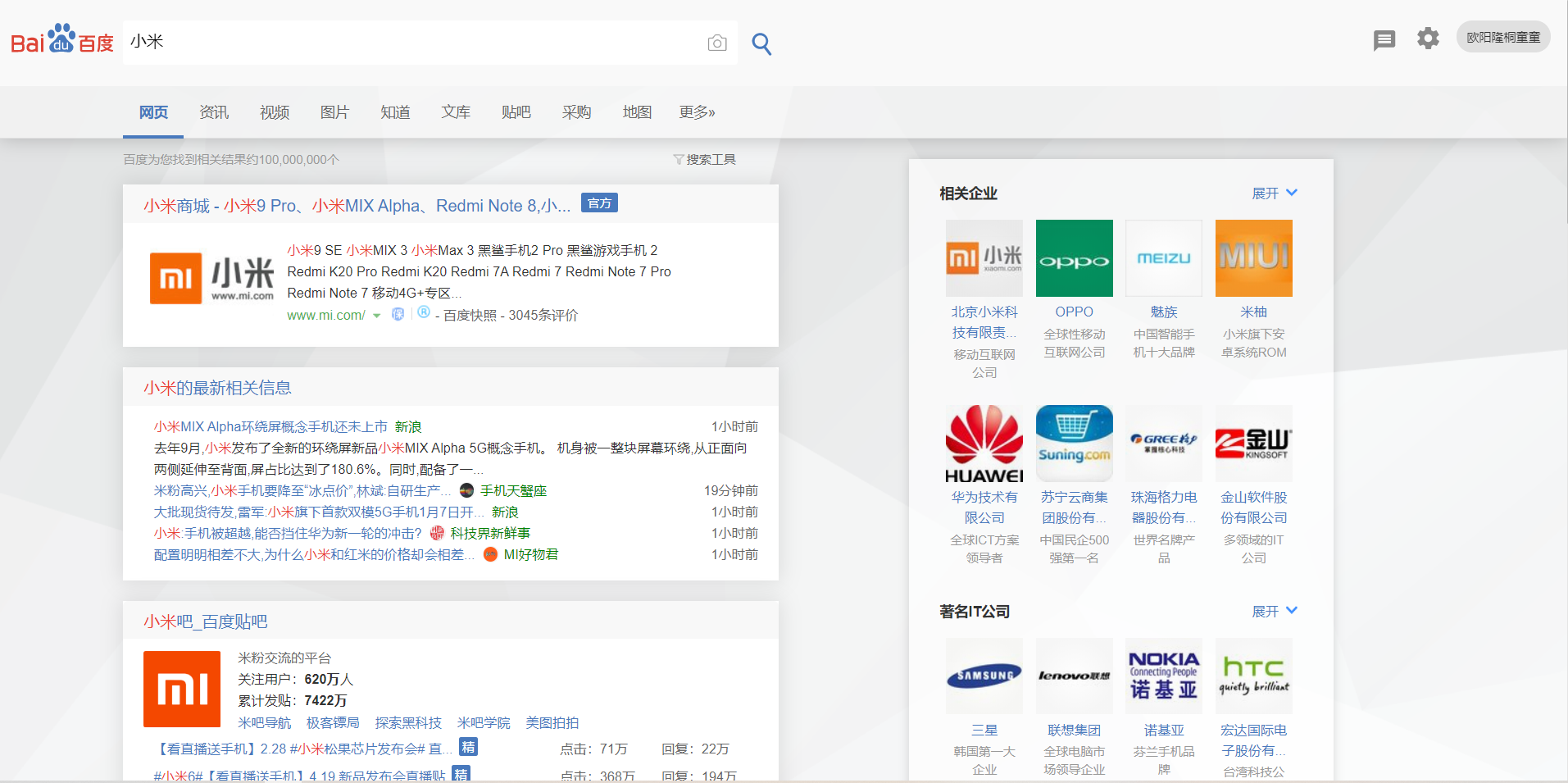Viewport: 1568px width, 783px height.
Task: Open the 3045条评价 reviews link
Action: pos(543,316)
